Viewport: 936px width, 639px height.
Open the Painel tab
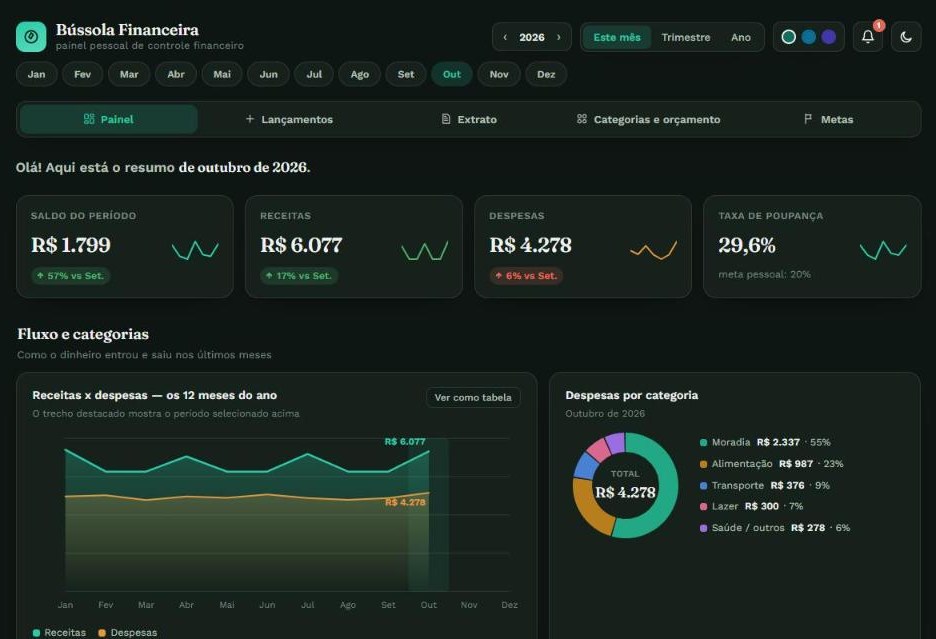point(109,119)
